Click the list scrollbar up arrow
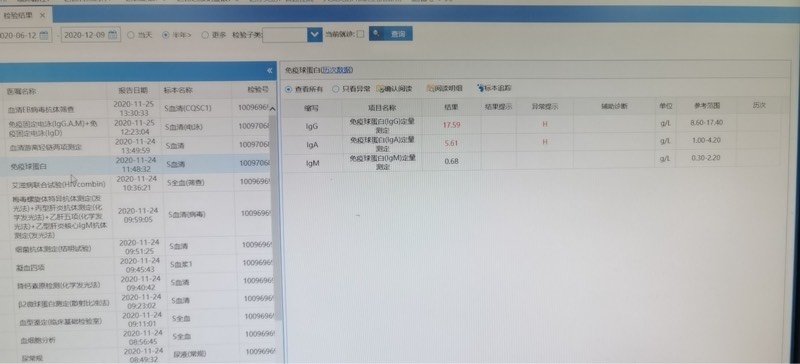This screenshot has height=364, width=800. 272,108
